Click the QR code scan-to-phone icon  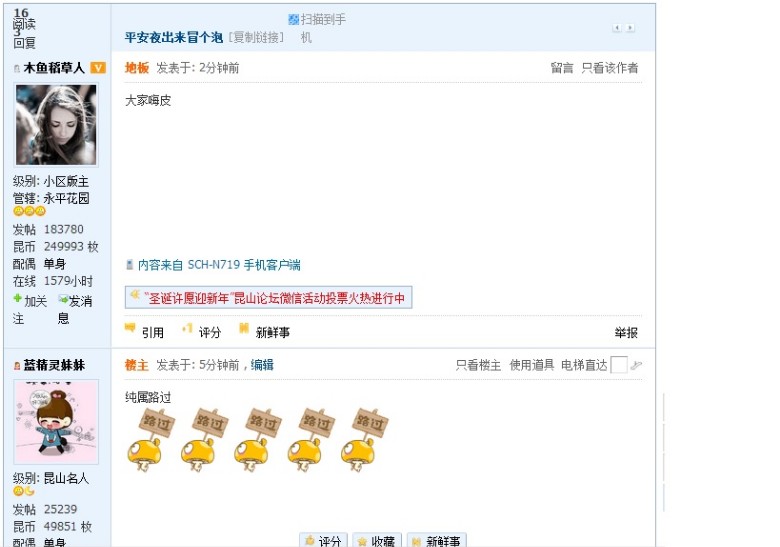point(293,19)
